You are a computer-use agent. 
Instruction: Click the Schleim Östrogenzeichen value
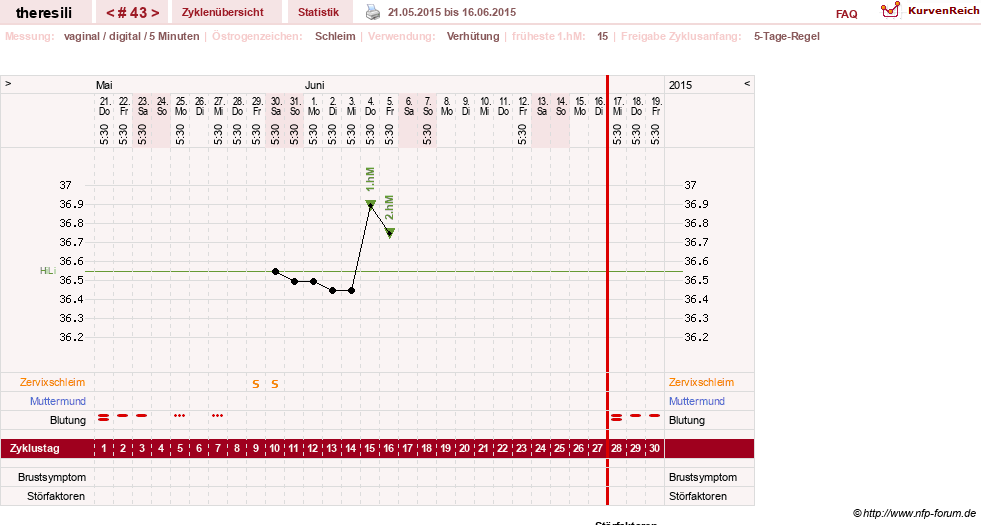tap(335, 36)
